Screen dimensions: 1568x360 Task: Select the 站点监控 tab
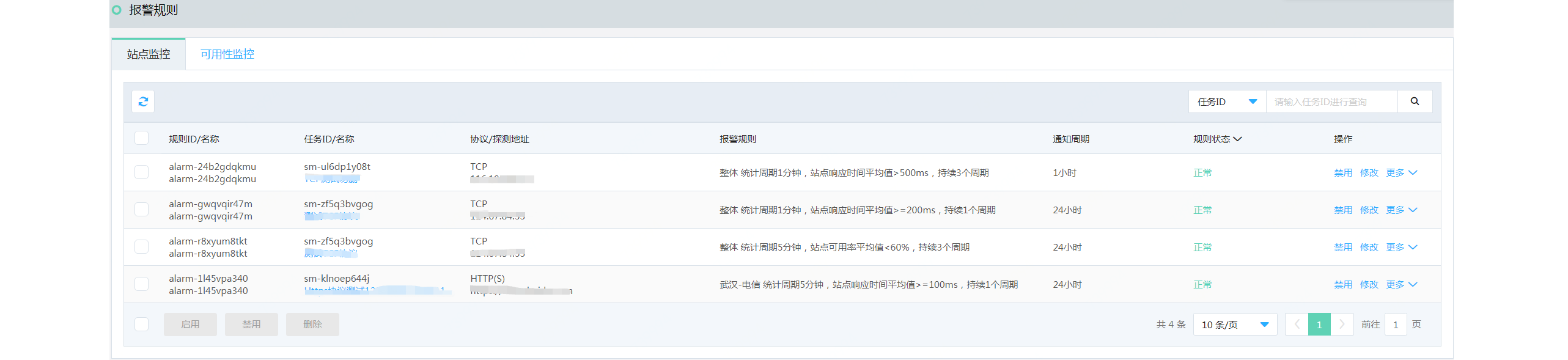(x=149, y=54)
